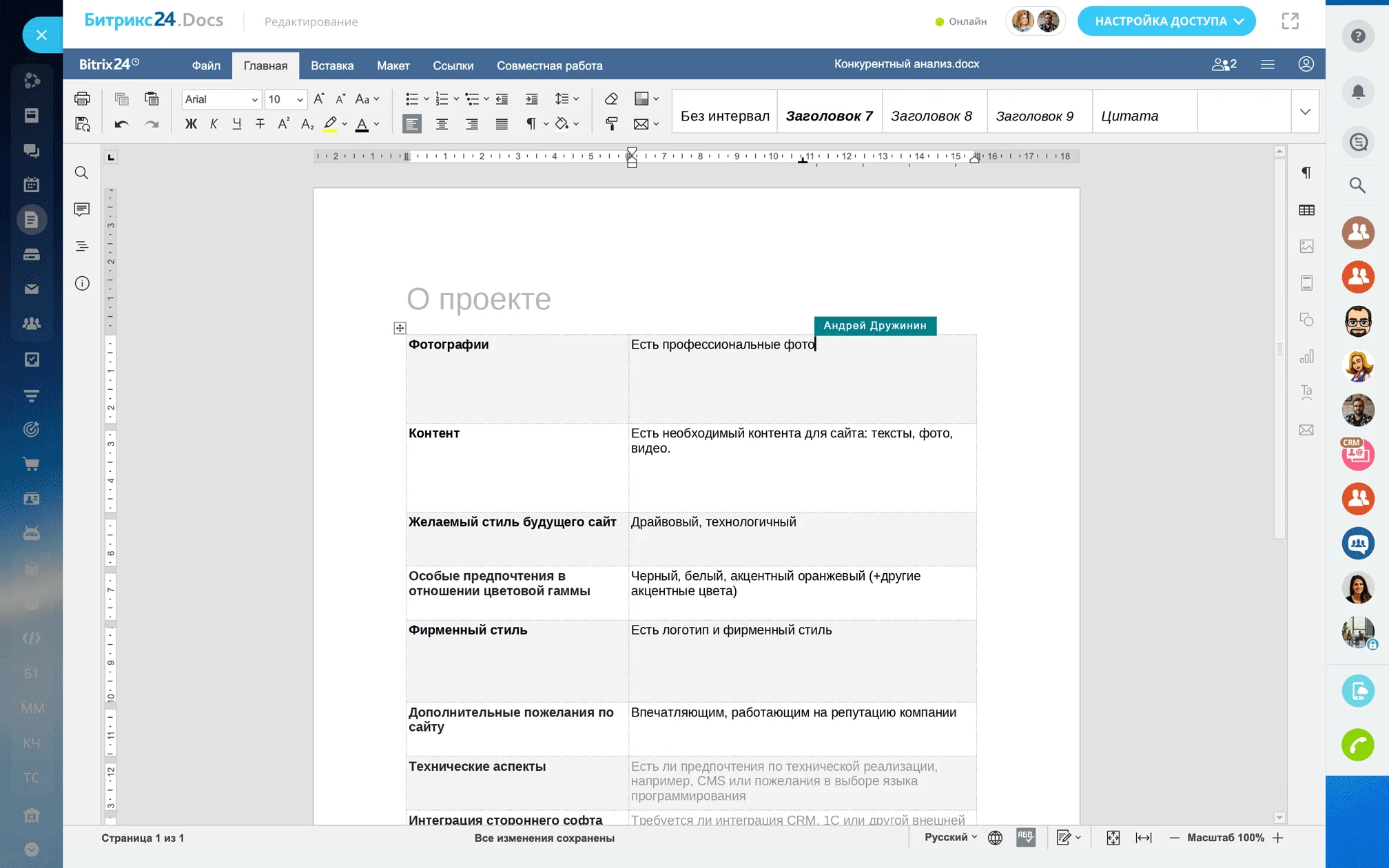The height and width of the screenshot is (868, 1389).
Task: Open Table settings in right sidebar
Action: point(1306,210)
